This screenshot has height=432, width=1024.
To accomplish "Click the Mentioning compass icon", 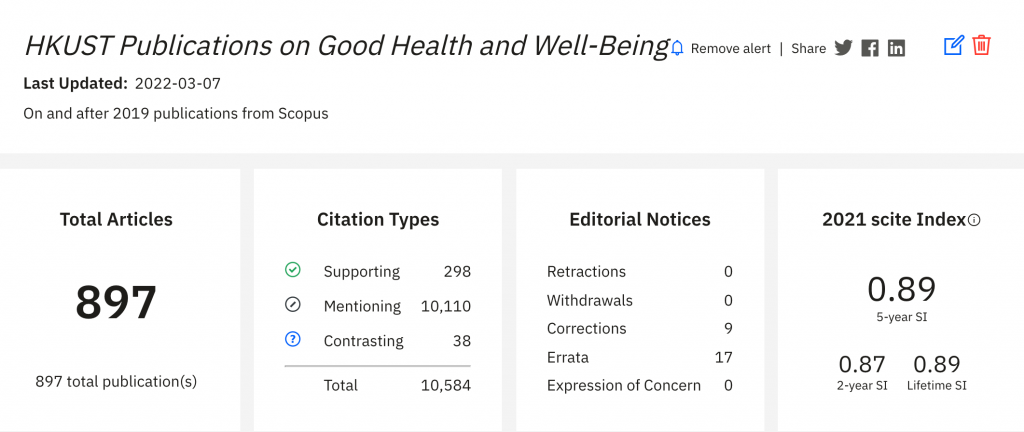I will click(293, 305).
